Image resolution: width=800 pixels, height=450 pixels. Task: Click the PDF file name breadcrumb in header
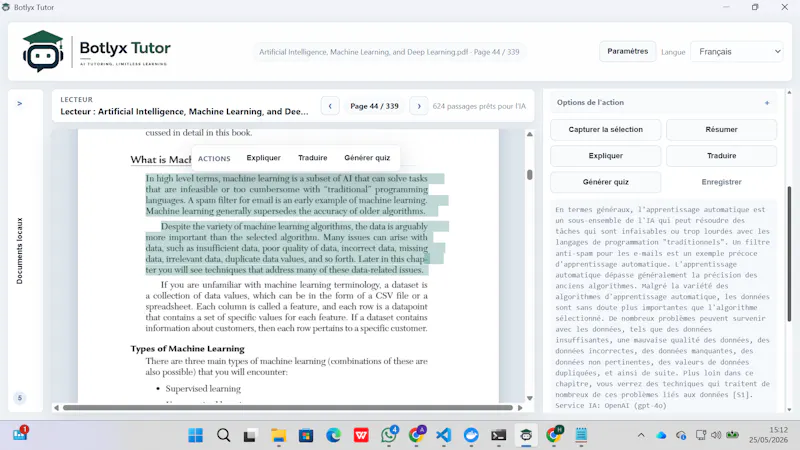click(x=389, y=52)
